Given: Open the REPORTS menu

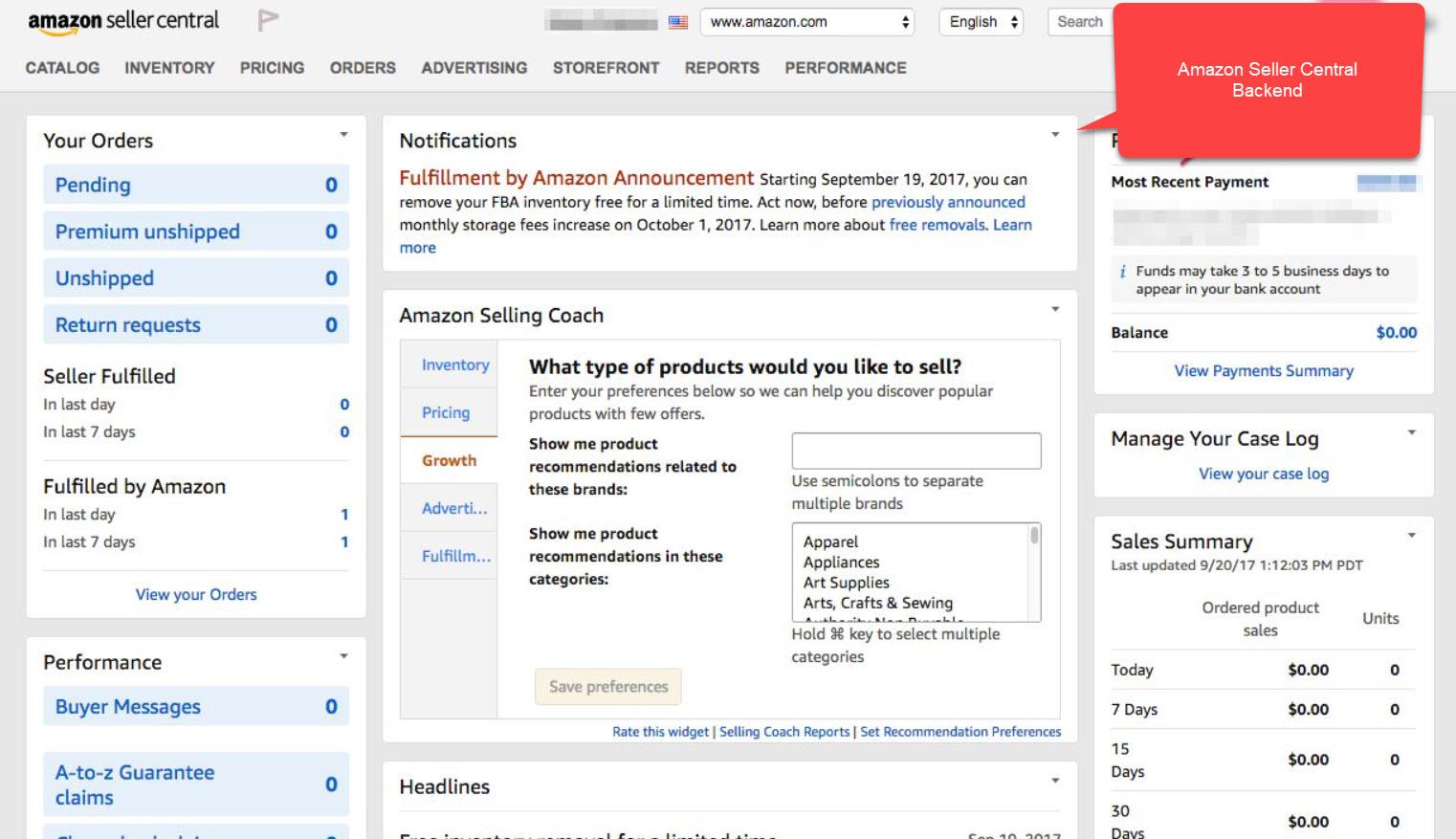Looking at the screenshot, I should (721, 68).
